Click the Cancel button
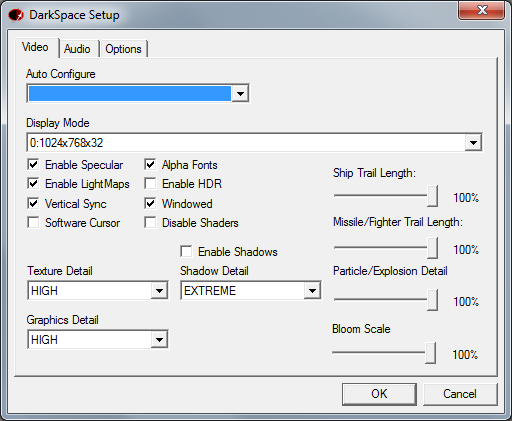The width and height of the screenshot is (512, 421). point(460,394)
